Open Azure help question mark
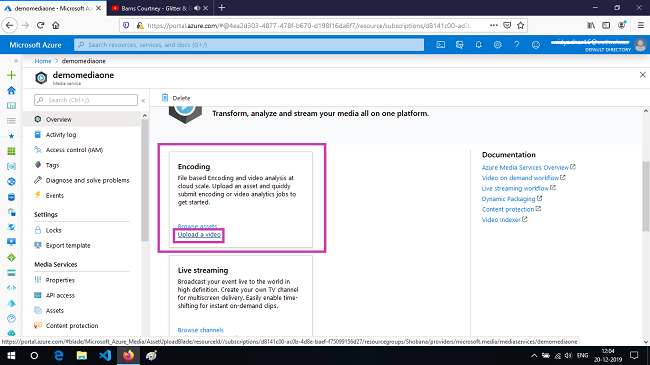 coord(517,45)
